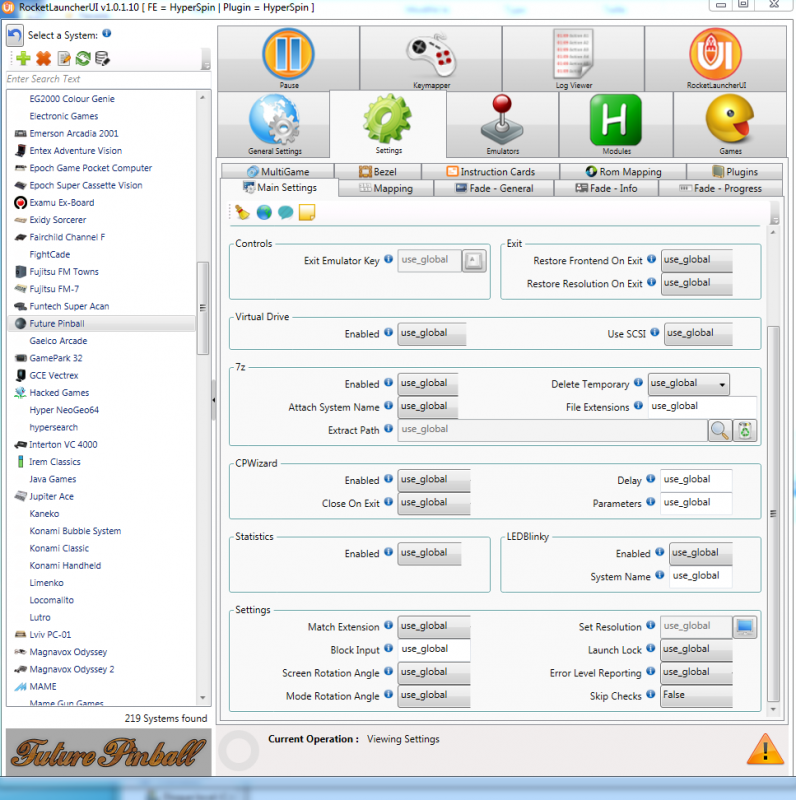The image size is (796, 800).
Task: Click info icon beside Select a System
Action: tap(107, 33)
